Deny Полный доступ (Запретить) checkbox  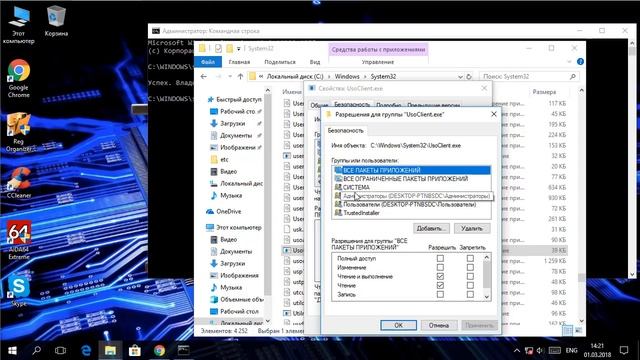(470, 258)
